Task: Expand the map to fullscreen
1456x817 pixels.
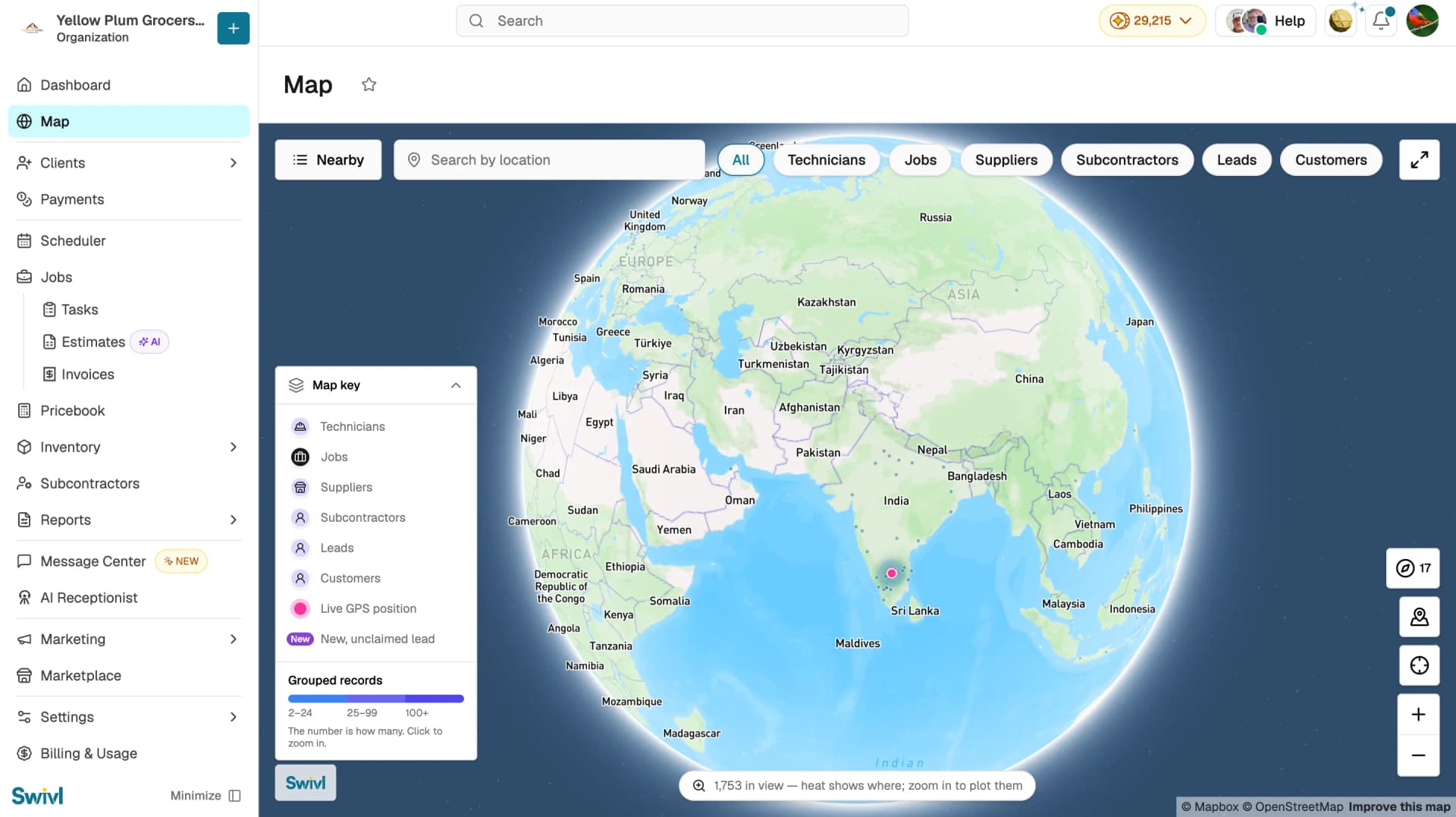Action: click(1419, 159)
